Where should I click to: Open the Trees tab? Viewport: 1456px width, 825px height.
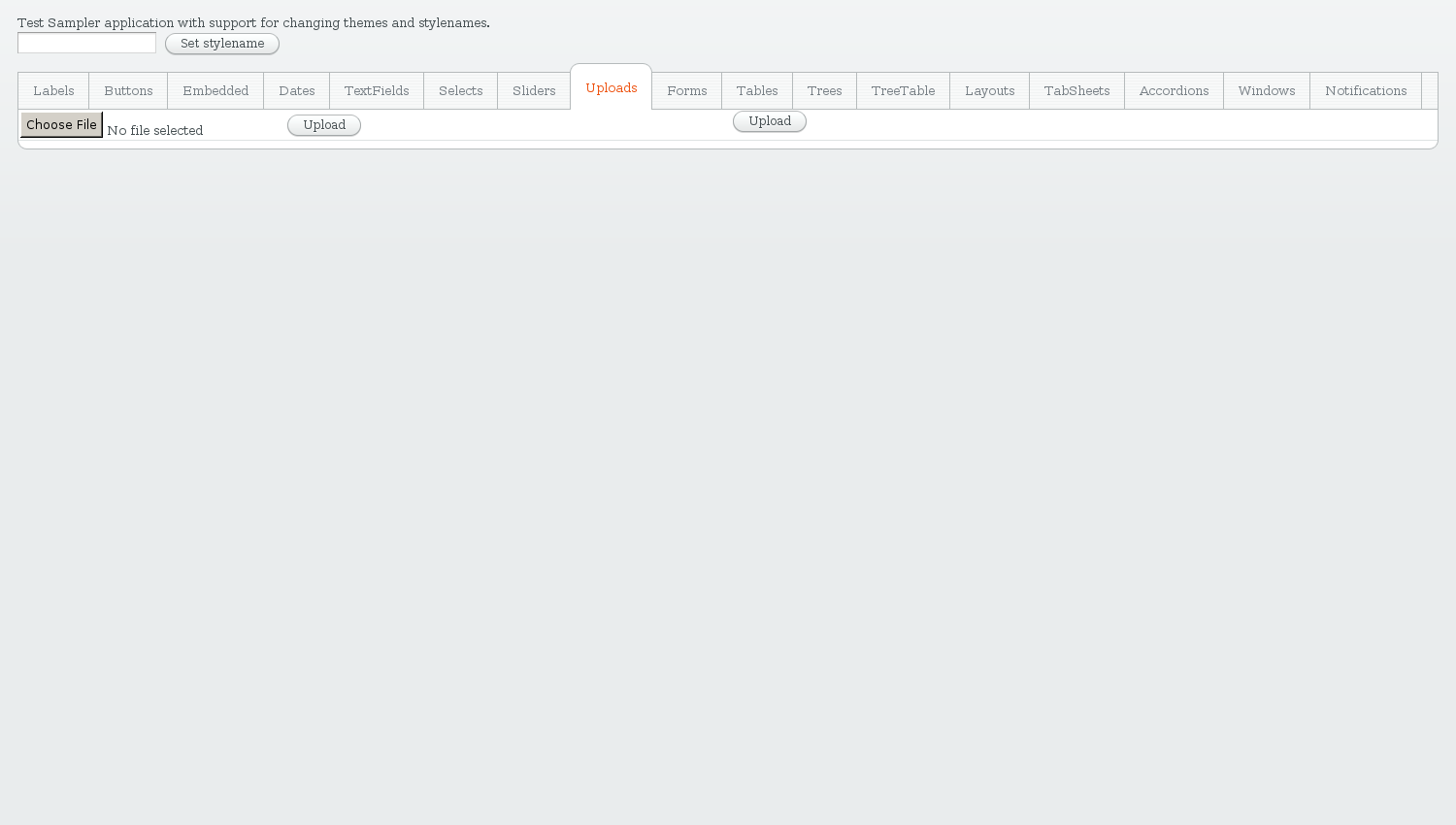click(825, 91)
